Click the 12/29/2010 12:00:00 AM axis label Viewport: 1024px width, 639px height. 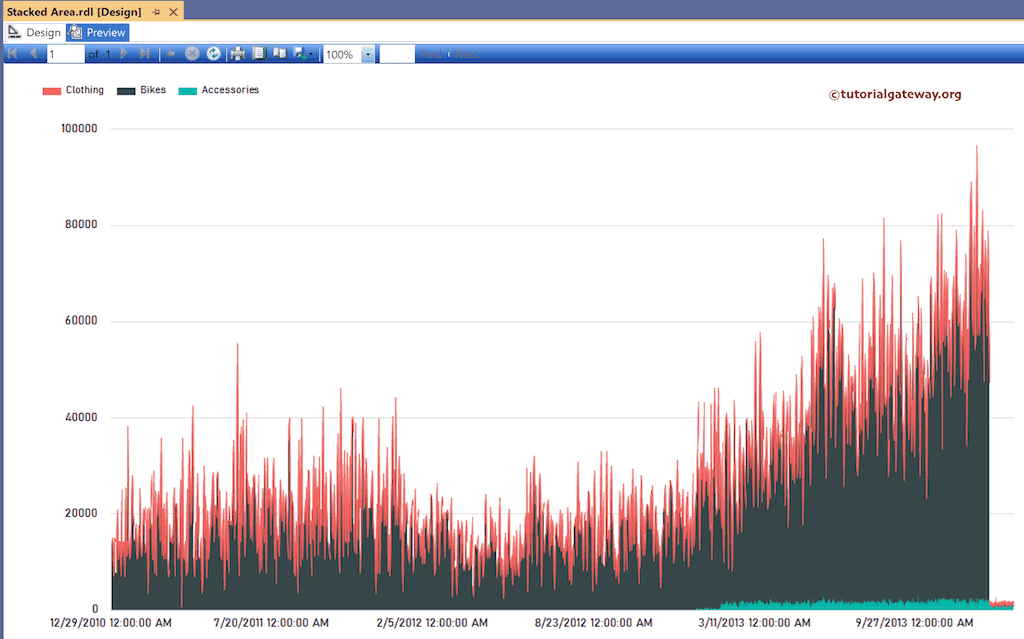pos(111,623)
